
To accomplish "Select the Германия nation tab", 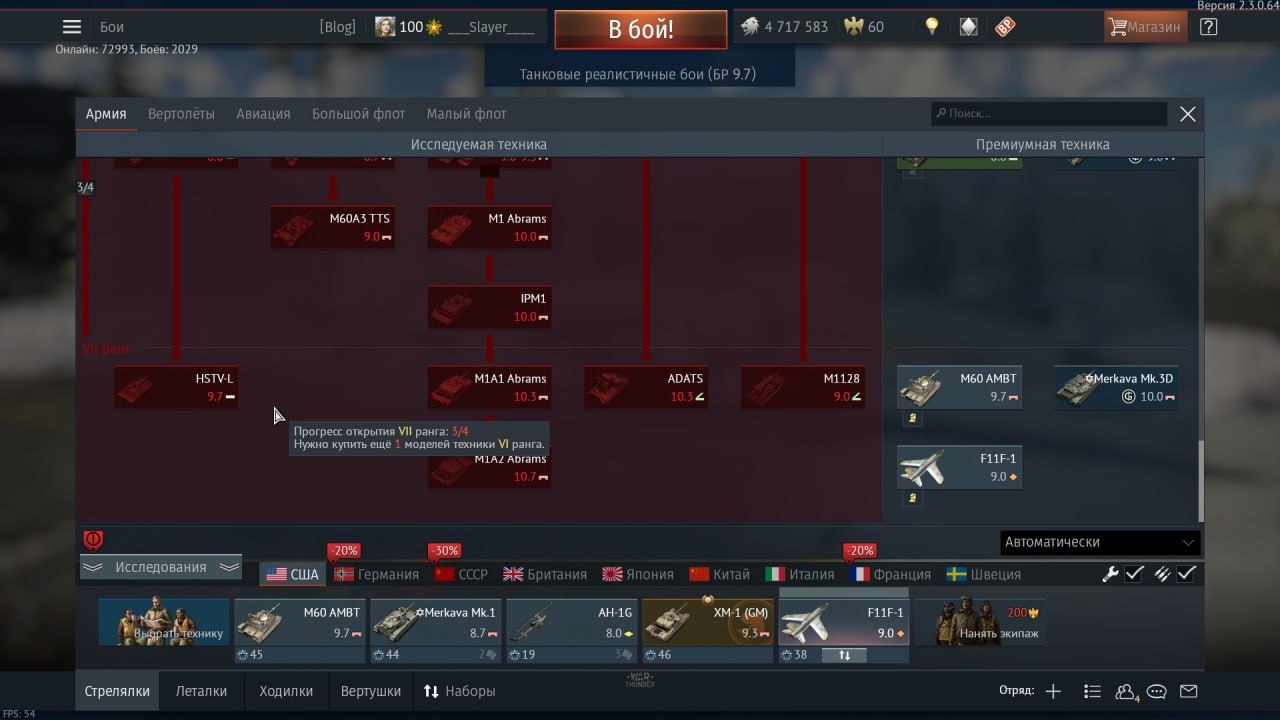I will coord(377,574).
